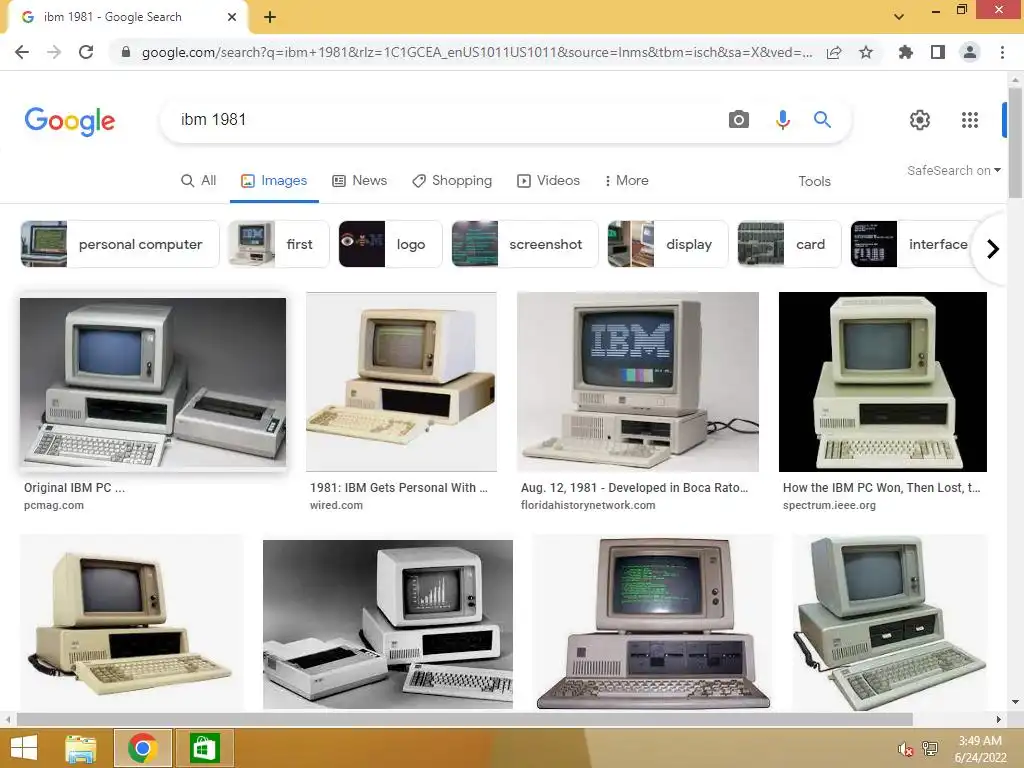Open the extensions puzzle icon
This screenshot has width=1024, height=768.
[x=905, y=52]
